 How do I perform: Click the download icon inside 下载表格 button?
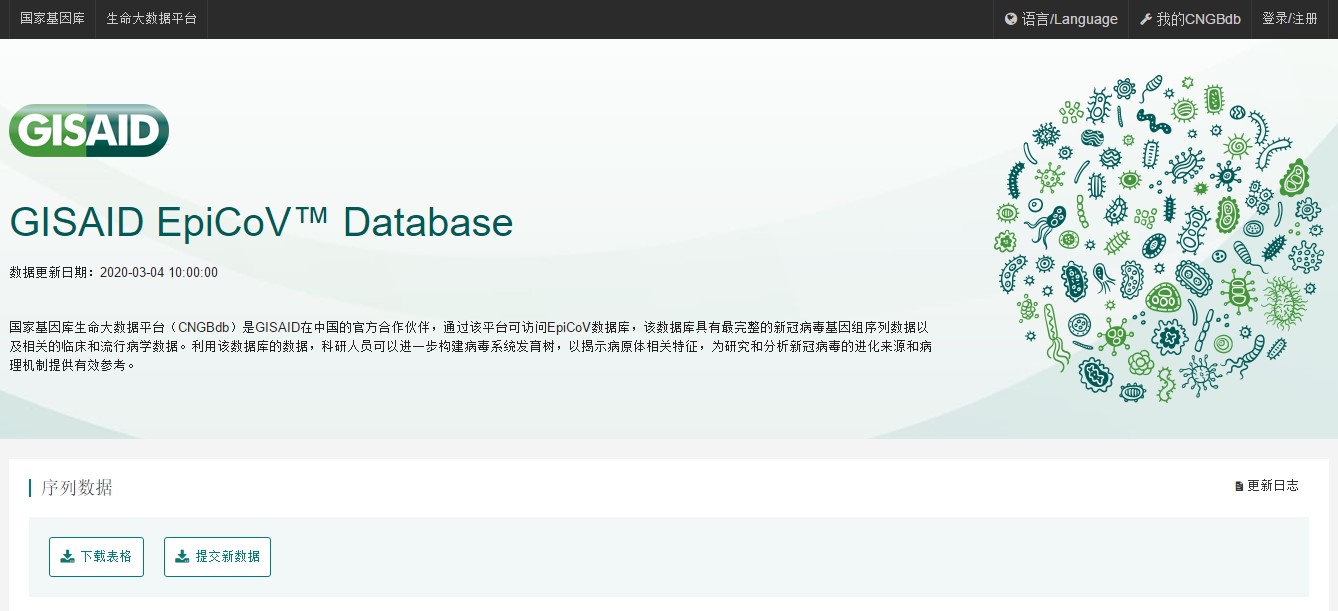pos(67,557)
